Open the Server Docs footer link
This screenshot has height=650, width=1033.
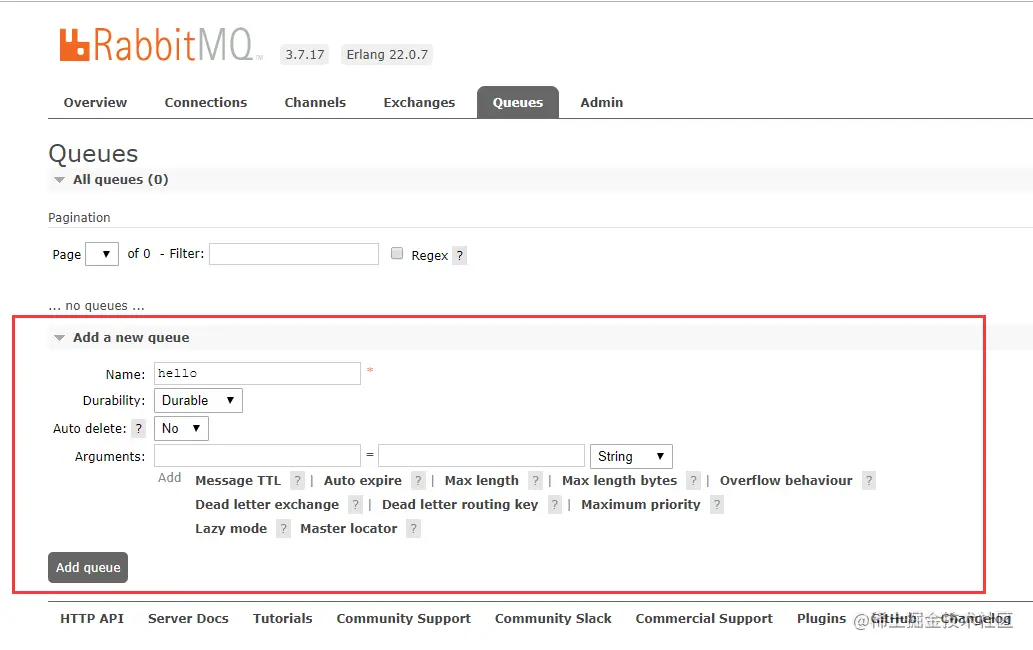pos(188,619)
